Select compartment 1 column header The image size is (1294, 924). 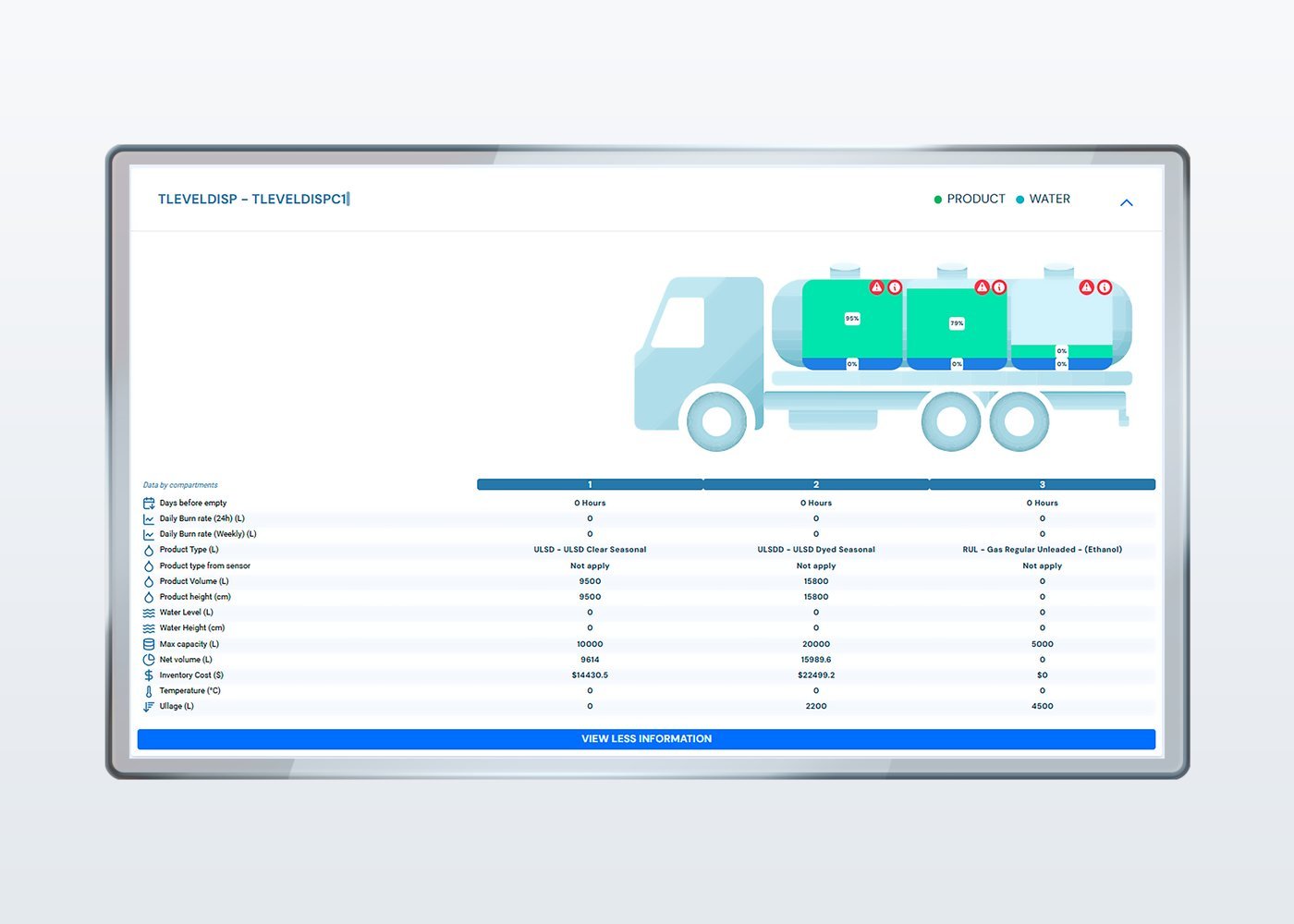590,484
